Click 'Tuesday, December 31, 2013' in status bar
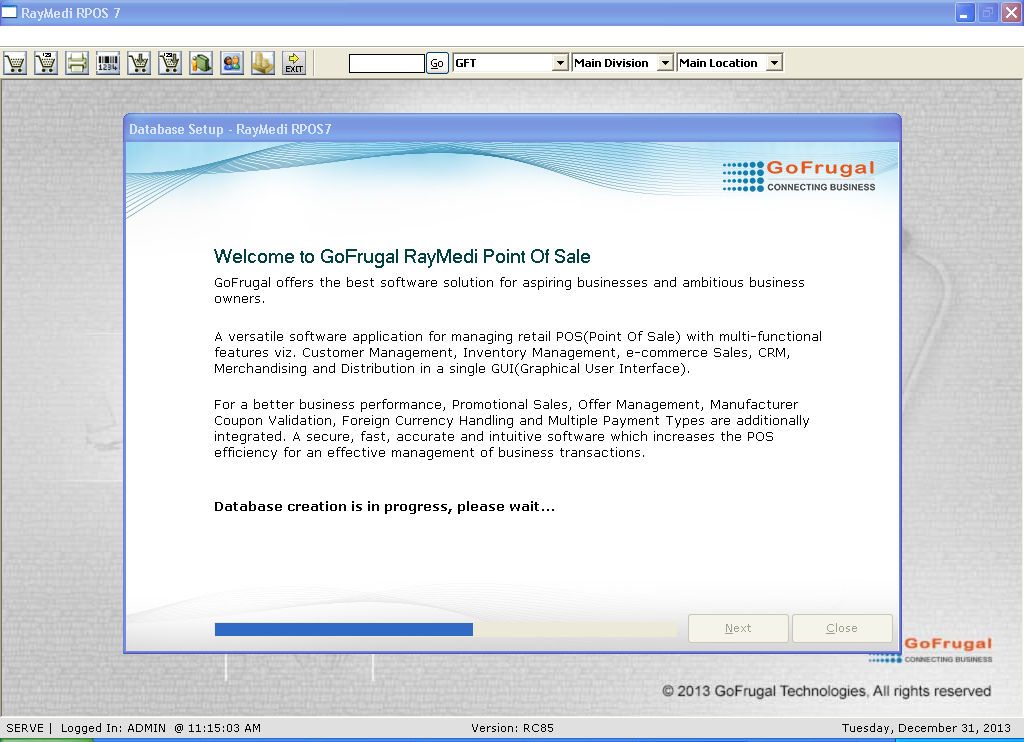The height and width of the screenshot is (742, 1024). 925,728
